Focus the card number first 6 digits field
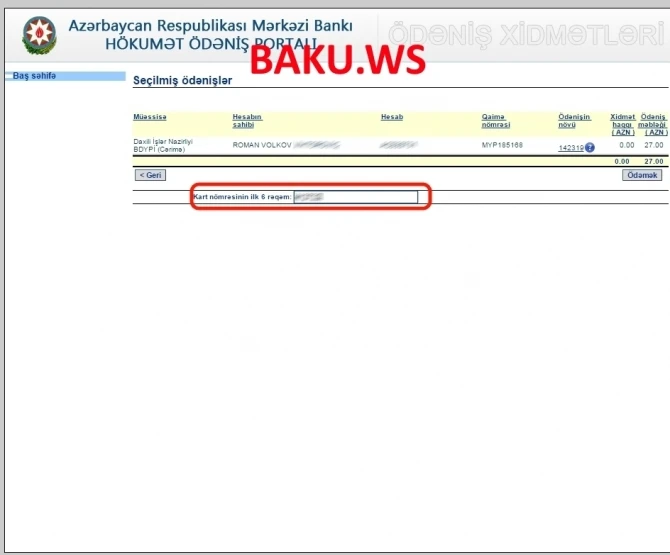 356,197
